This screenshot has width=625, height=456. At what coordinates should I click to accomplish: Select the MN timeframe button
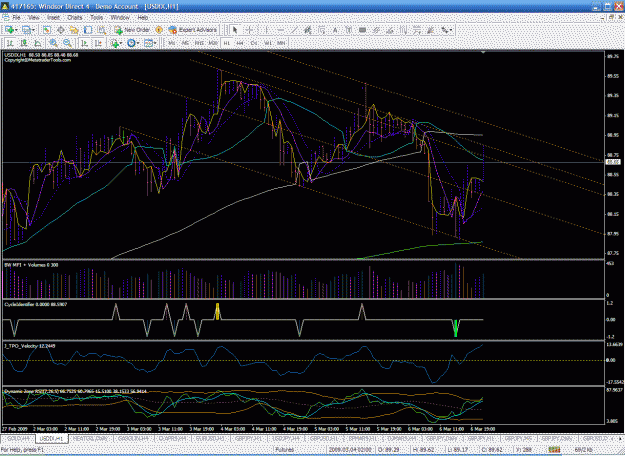(281, 43)
